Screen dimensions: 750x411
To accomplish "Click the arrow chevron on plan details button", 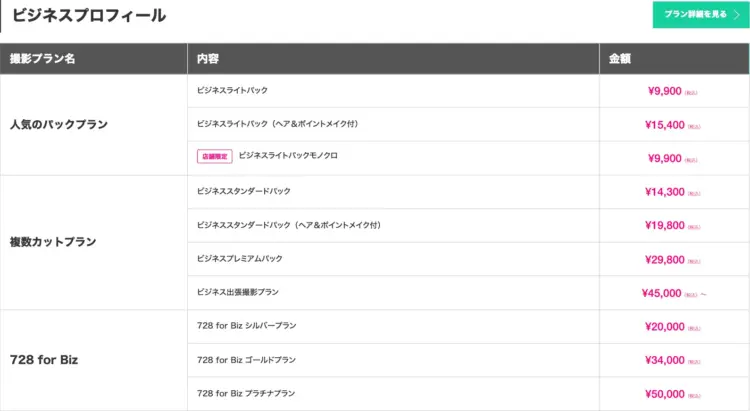I will pyautogui.click(x=736, y=15).
